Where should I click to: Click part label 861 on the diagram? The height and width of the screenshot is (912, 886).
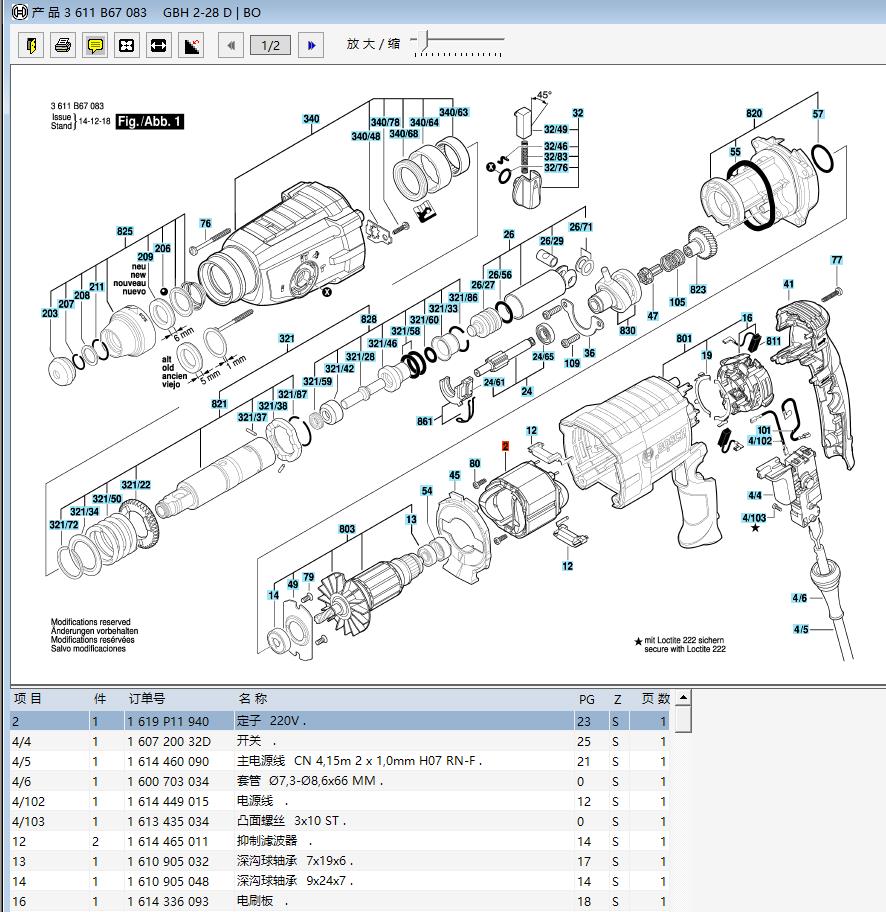[425, 421]
